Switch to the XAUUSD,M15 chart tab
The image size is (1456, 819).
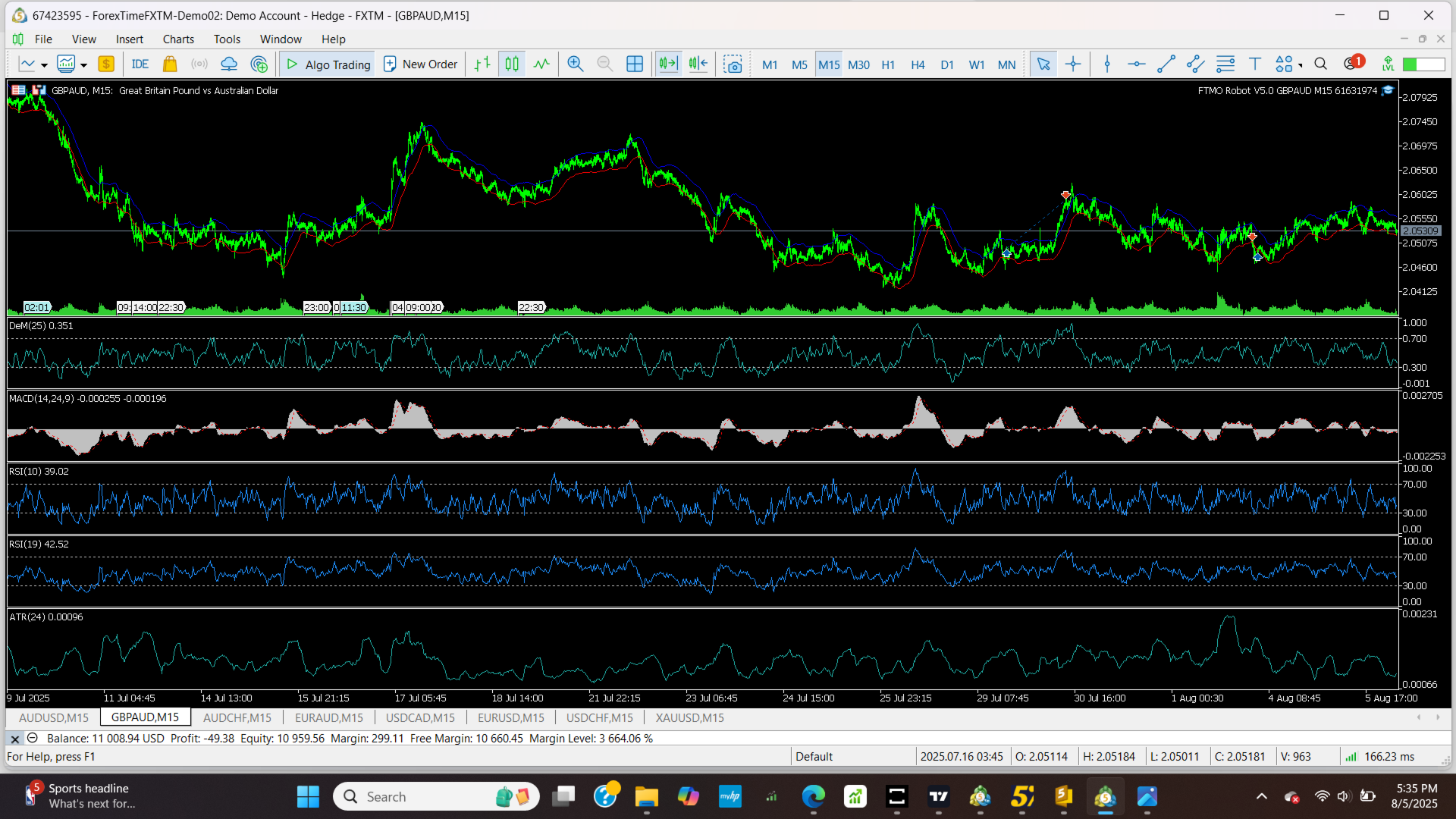tap(689, 717)
